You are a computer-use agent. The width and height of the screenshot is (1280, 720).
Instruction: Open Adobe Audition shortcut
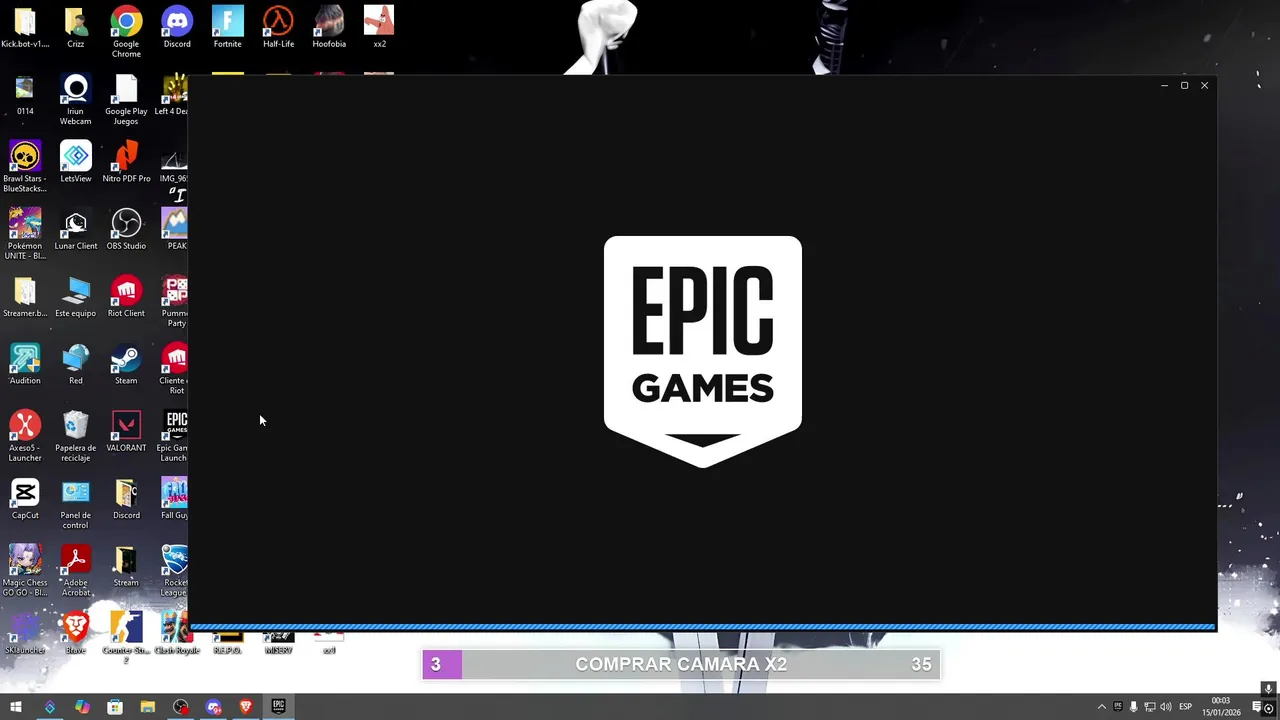(x=25, y=364)
